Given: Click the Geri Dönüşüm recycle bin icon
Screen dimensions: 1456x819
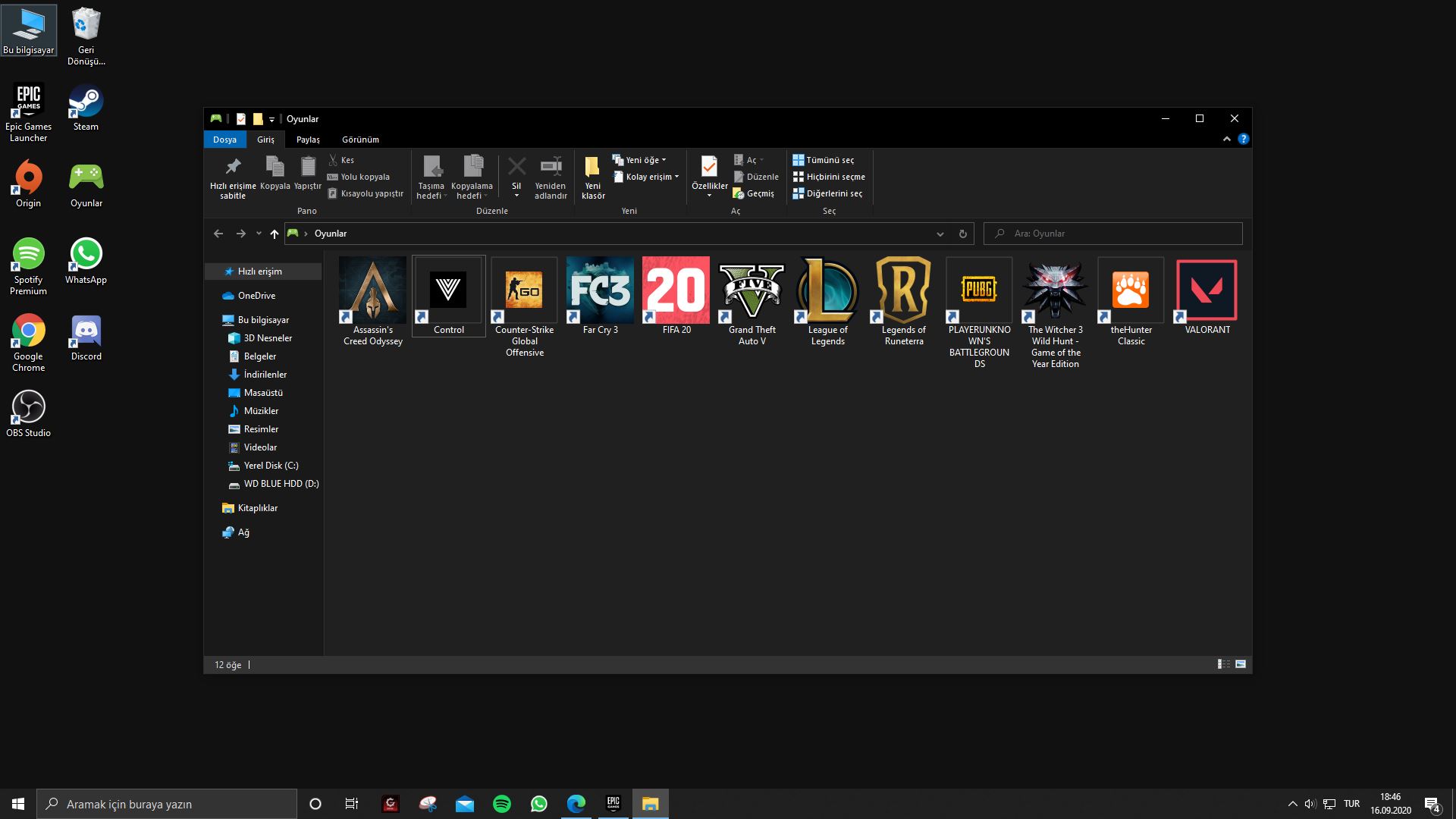Looking at the screenshot, I should pos(86,36).
